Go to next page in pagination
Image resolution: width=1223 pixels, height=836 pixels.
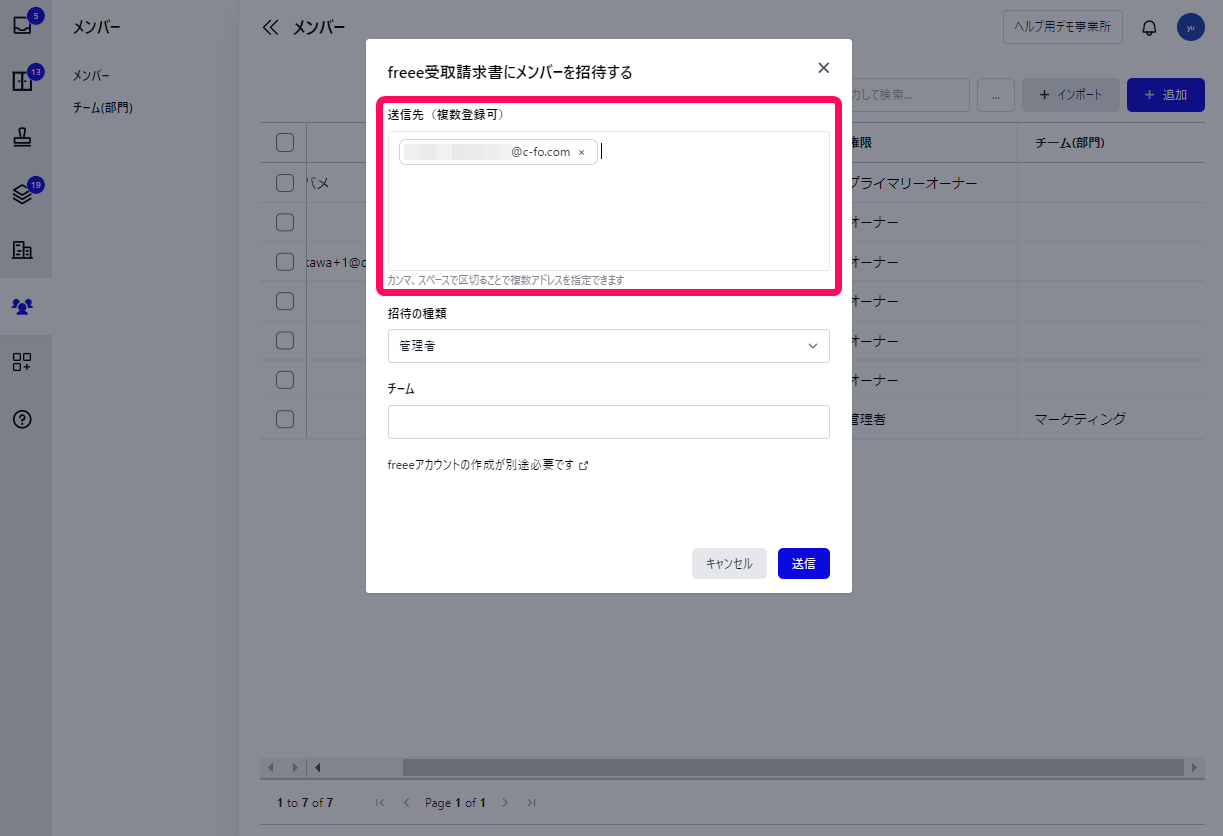(x=505, y=802)
